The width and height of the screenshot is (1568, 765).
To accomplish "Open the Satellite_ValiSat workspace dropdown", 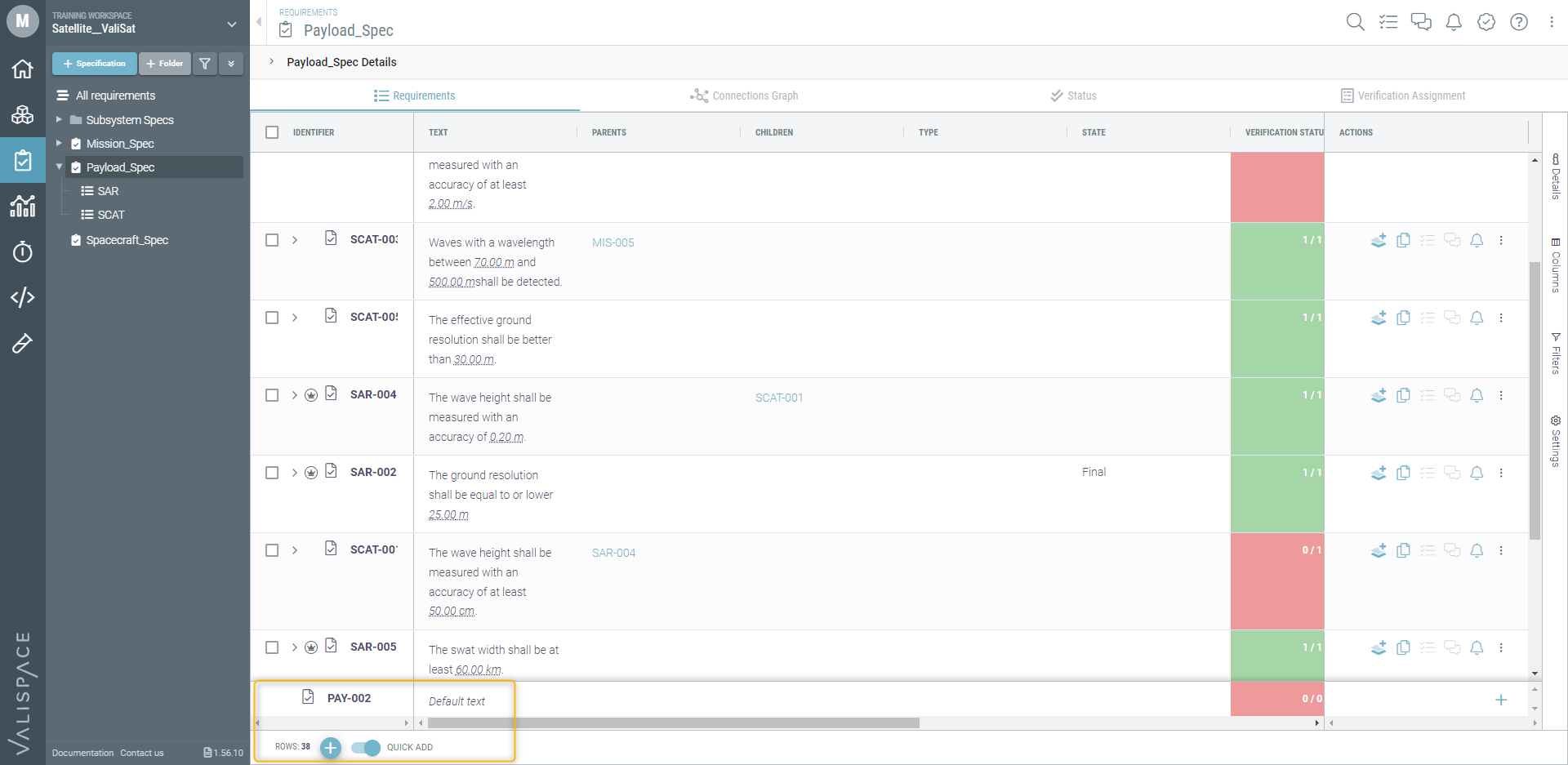I will coord(232,24).
